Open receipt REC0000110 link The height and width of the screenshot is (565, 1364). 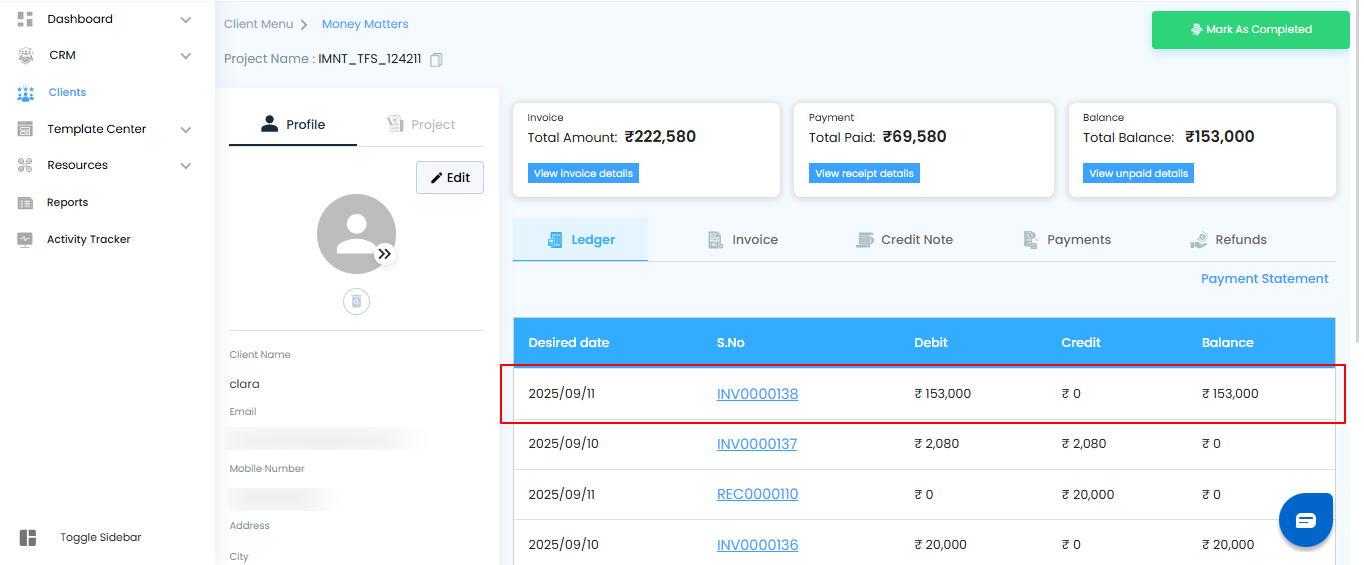758,494
